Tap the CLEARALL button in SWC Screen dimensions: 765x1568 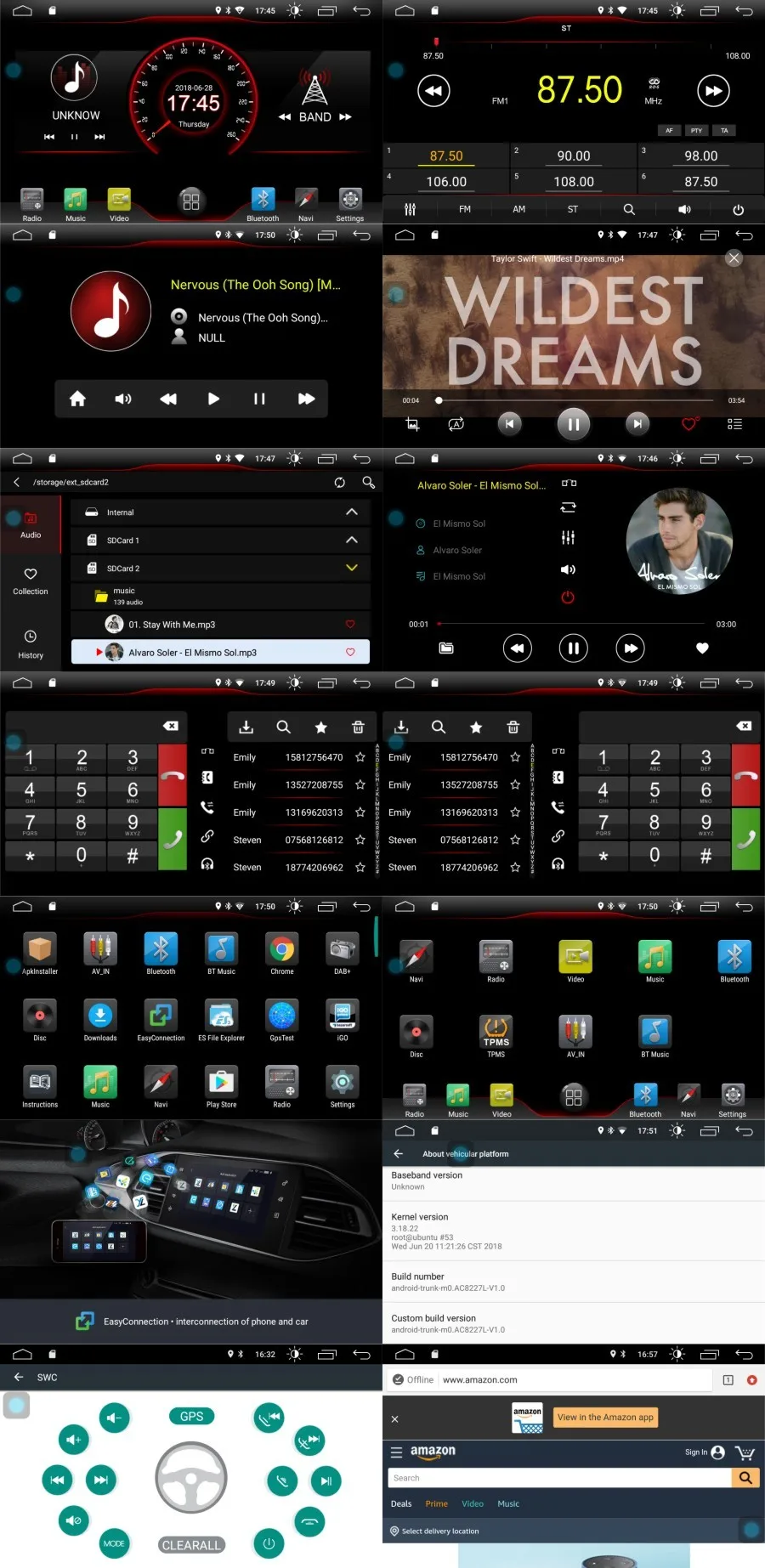(x=191, y=1545)
